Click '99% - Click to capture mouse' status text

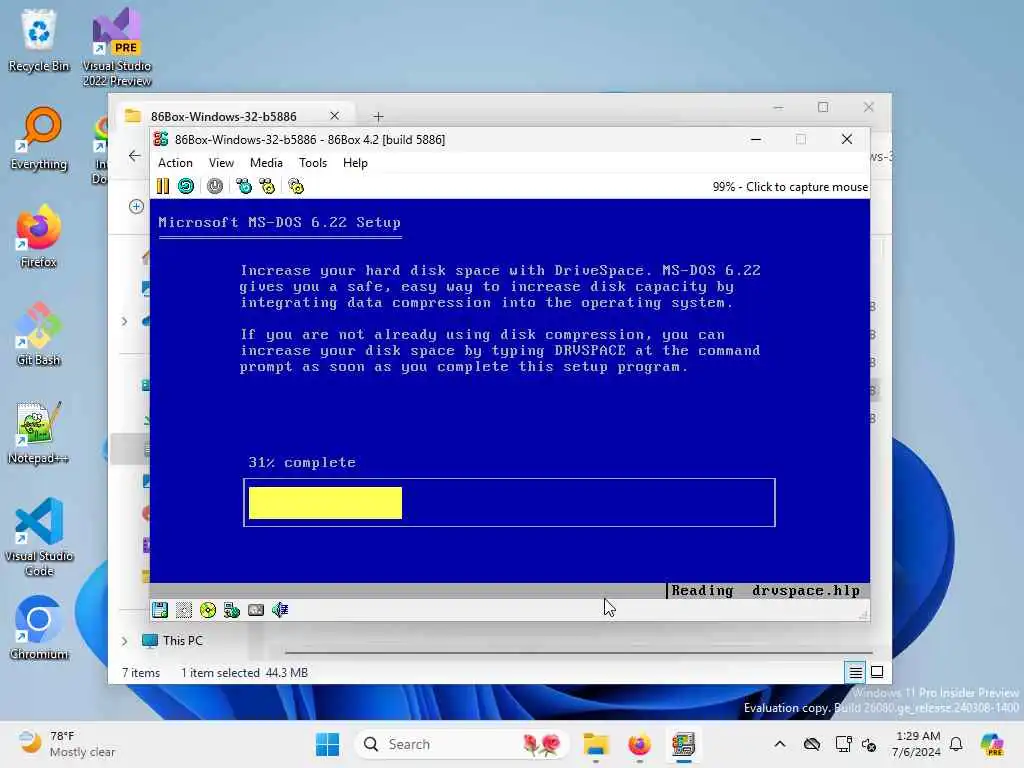pos(790,187)
